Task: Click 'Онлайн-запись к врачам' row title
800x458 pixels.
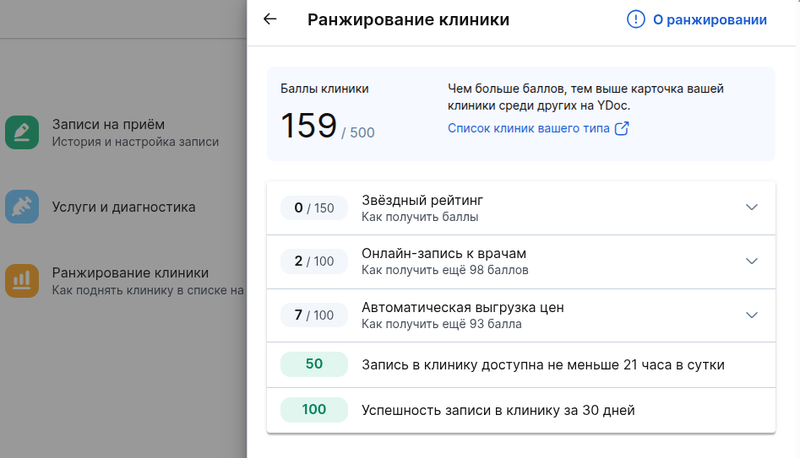Action: pos(444,253)
